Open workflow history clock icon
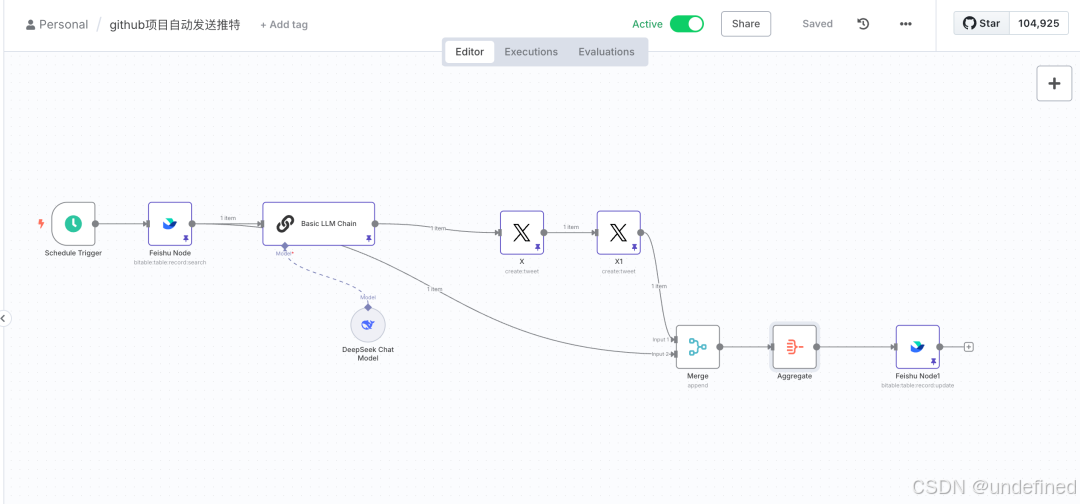This screenshot has height=504, width=1080. click(863, 24)
